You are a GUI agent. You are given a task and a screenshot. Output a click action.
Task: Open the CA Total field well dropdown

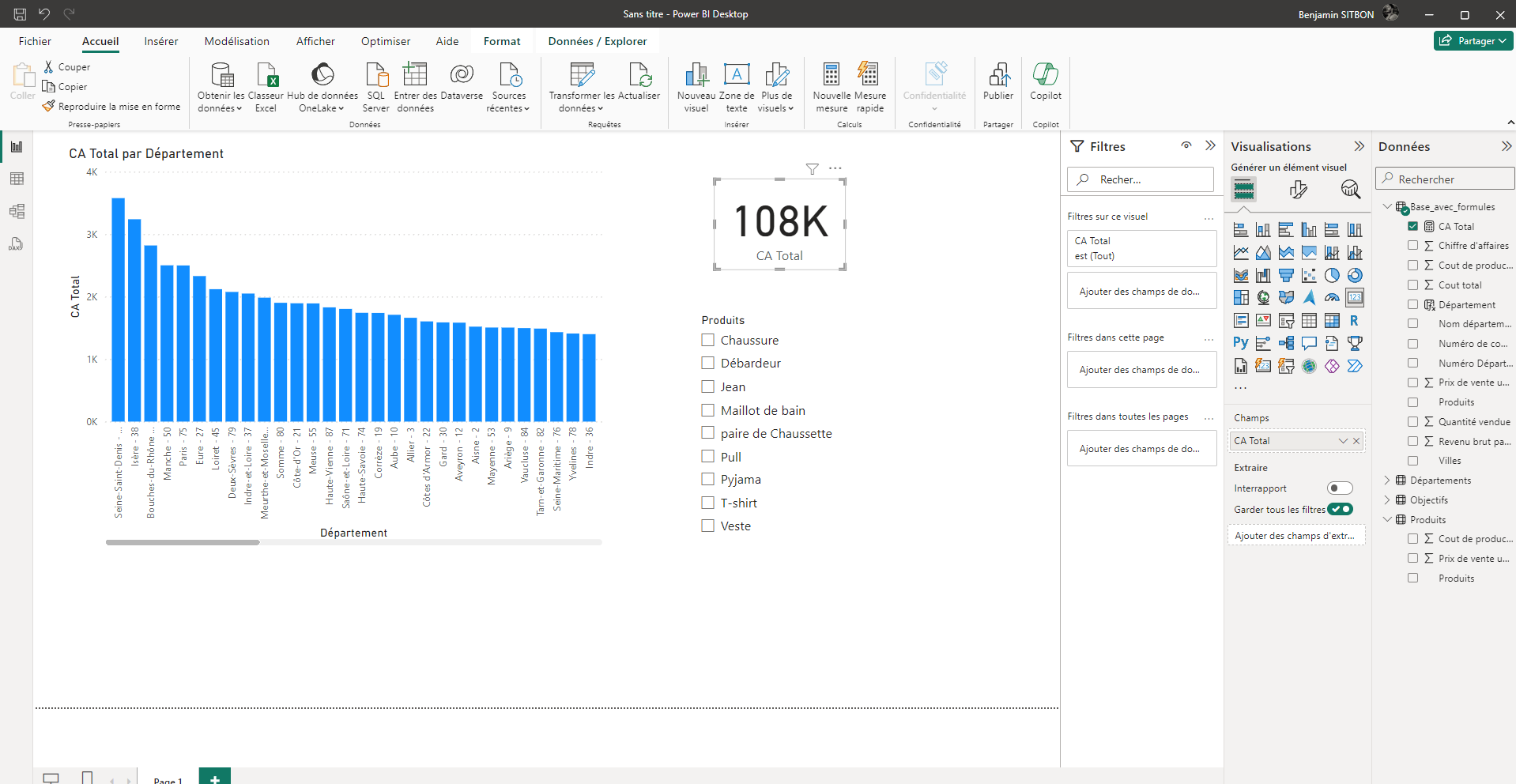(x=1343, y=441)
